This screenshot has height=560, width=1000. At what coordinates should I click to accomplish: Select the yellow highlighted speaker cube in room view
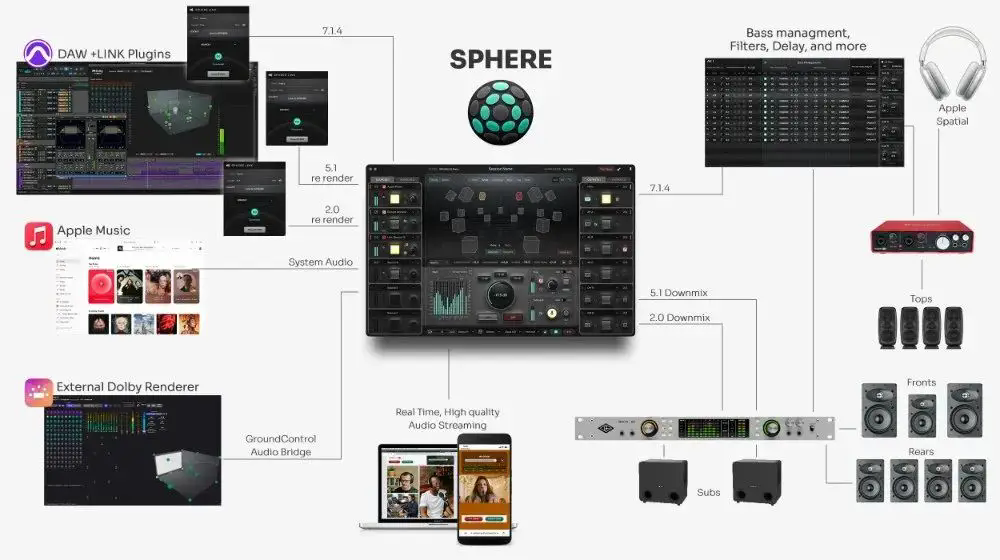pos(482,196)
